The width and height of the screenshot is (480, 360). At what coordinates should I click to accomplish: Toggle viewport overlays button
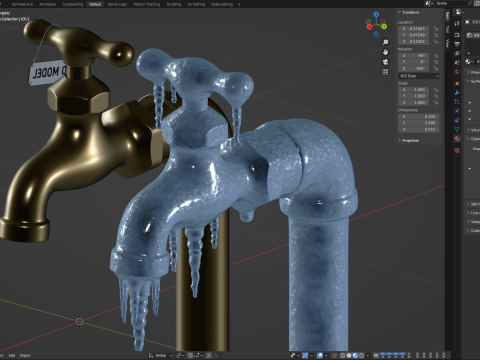point(320,355)
